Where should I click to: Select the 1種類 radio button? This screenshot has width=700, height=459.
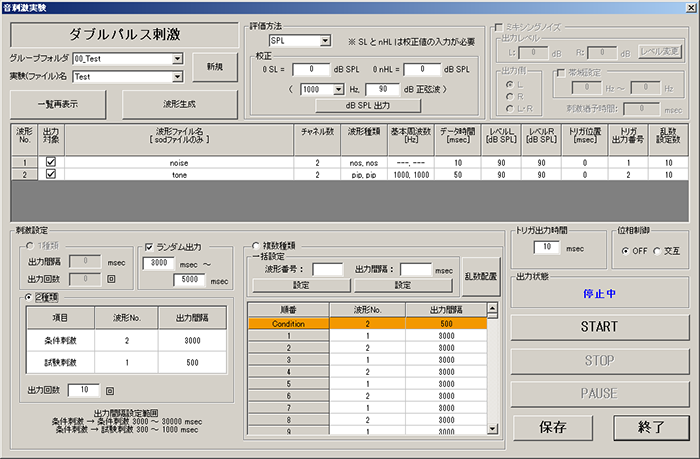[29, 246]
